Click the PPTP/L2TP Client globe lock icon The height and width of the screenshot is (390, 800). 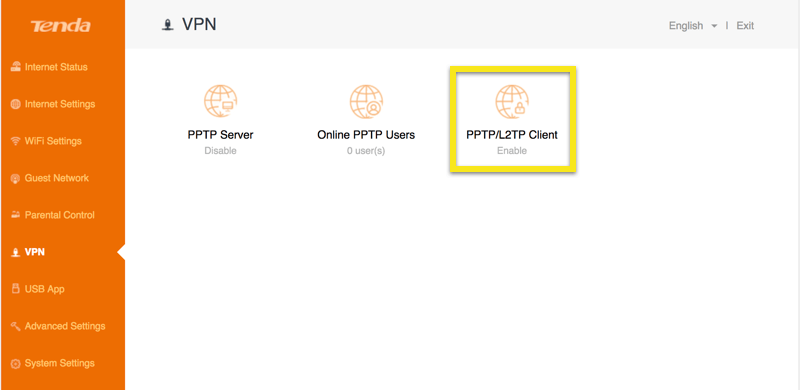click(512, 101)
